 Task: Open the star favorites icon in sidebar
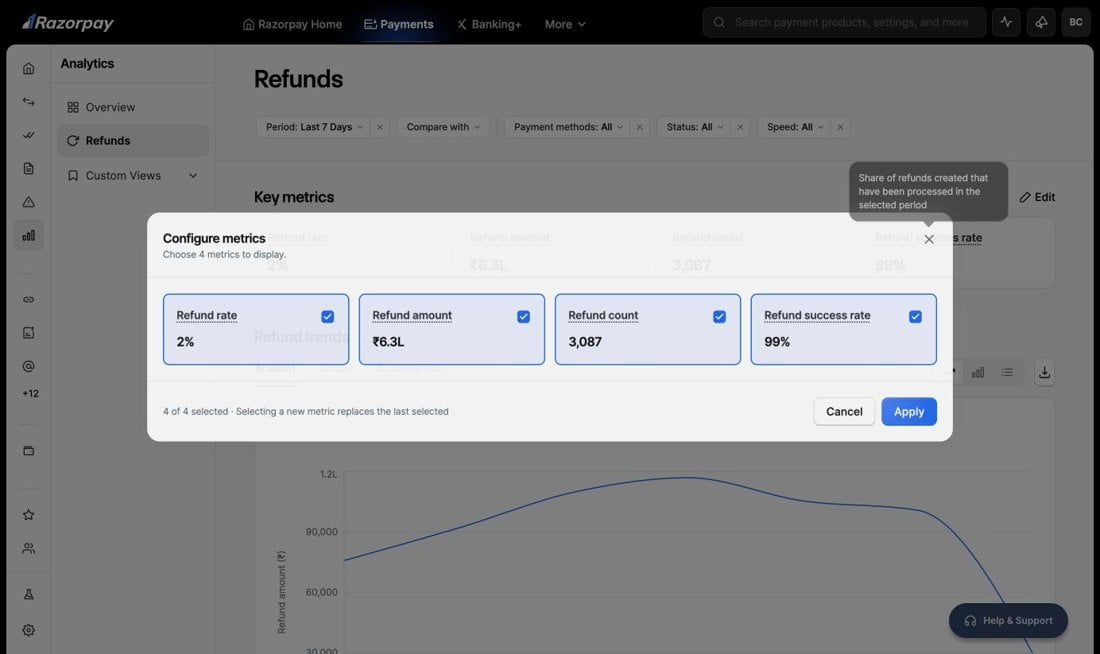pos(28,515)
